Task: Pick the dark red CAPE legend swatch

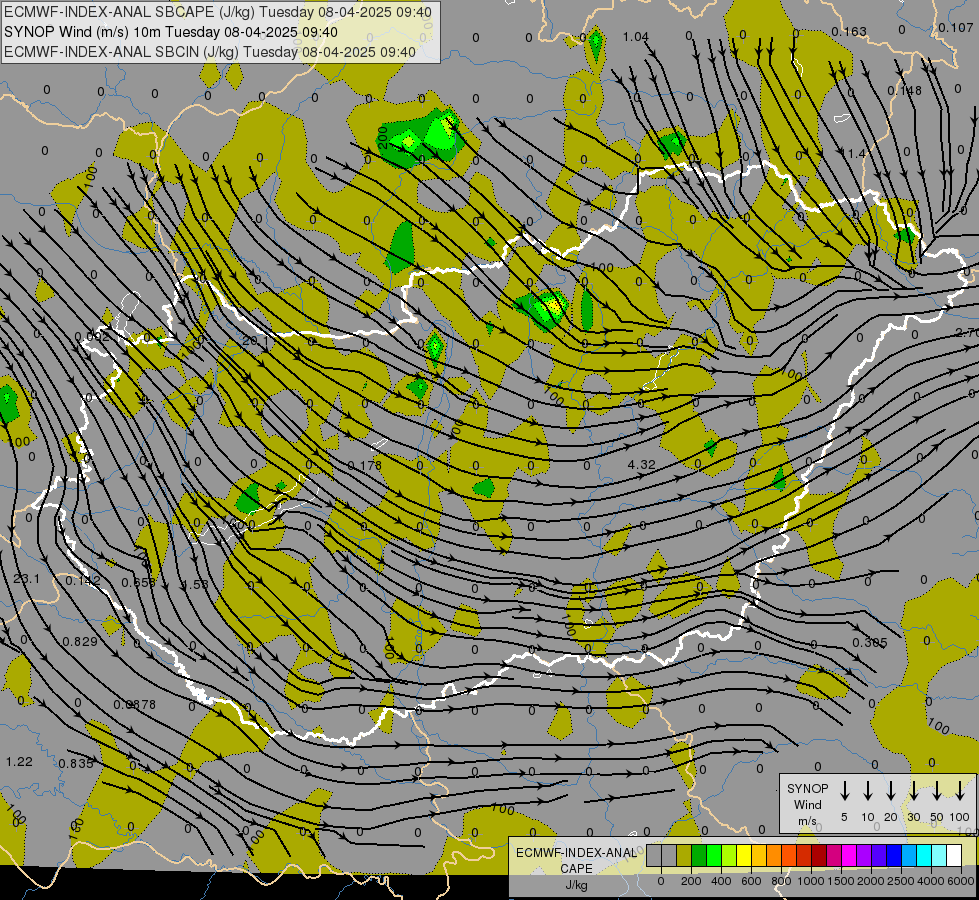Action: [819, 856]
